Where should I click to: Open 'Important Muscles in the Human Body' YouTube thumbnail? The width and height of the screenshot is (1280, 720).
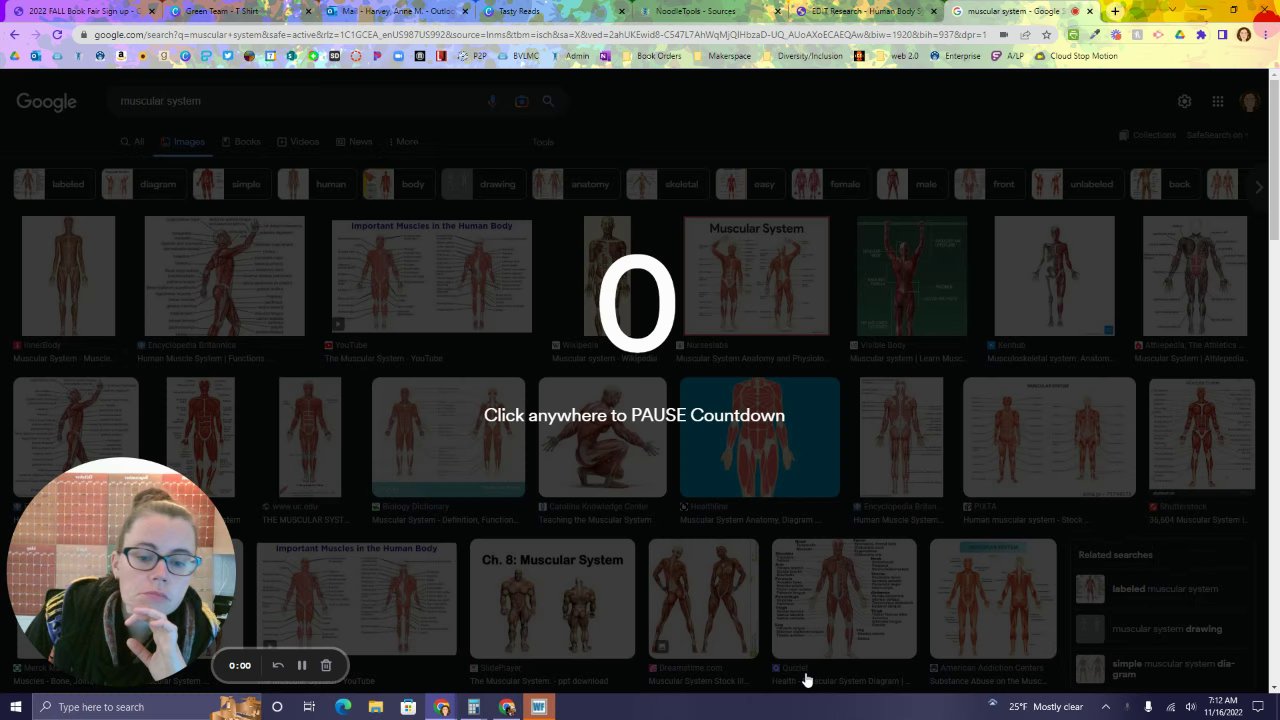click(432, 275)
